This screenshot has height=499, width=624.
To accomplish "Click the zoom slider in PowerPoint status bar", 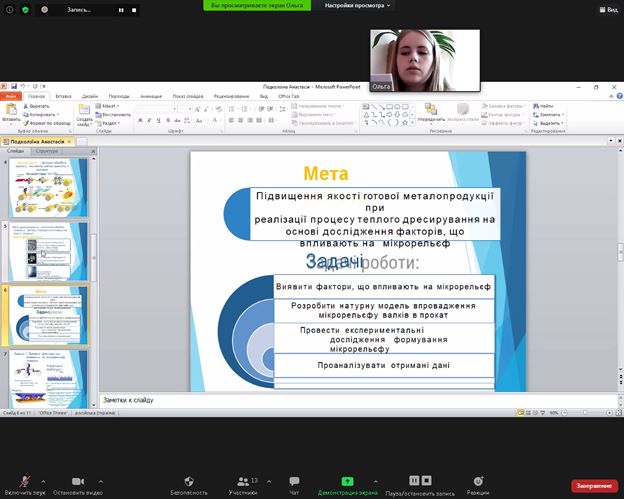I will [x=586, y=412].
